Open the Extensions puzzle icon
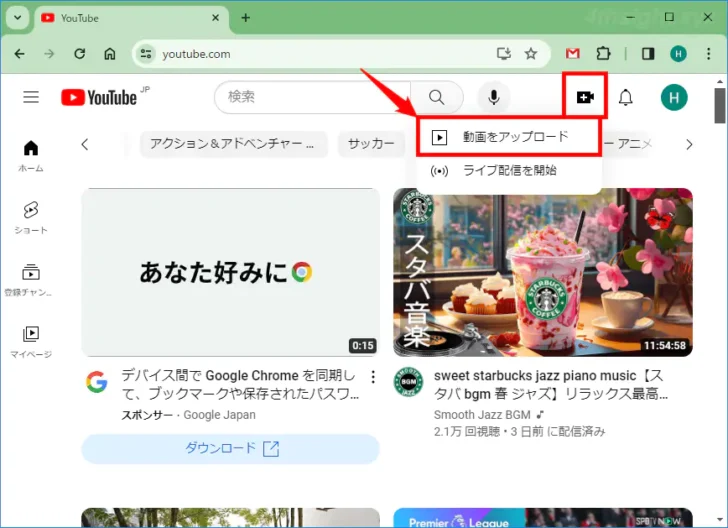The image size is (728, 528). pyautogui.click(x=603, y=54)
